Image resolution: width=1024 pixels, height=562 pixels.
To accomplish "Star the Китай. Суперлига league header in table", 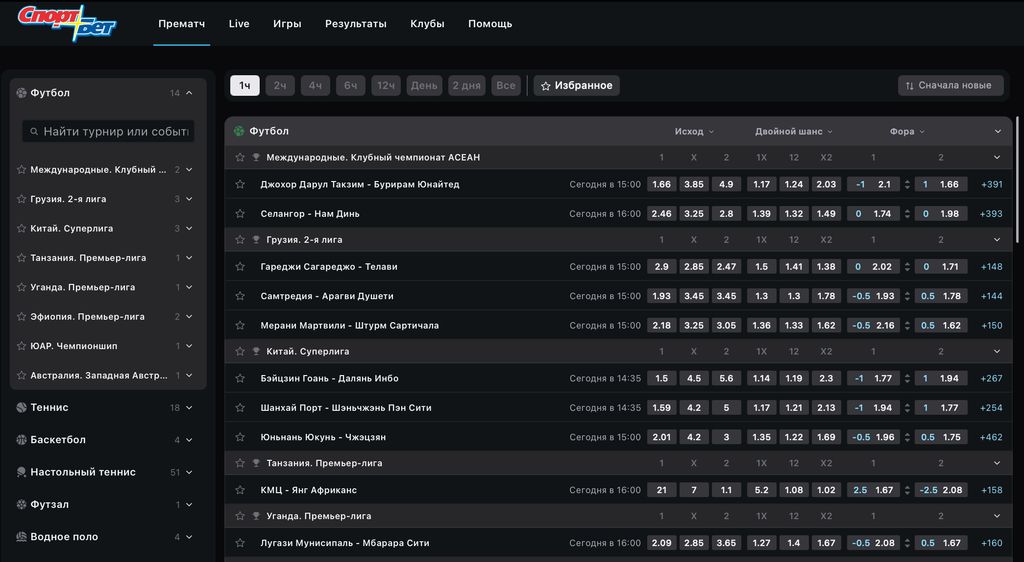I will point(240,351).
